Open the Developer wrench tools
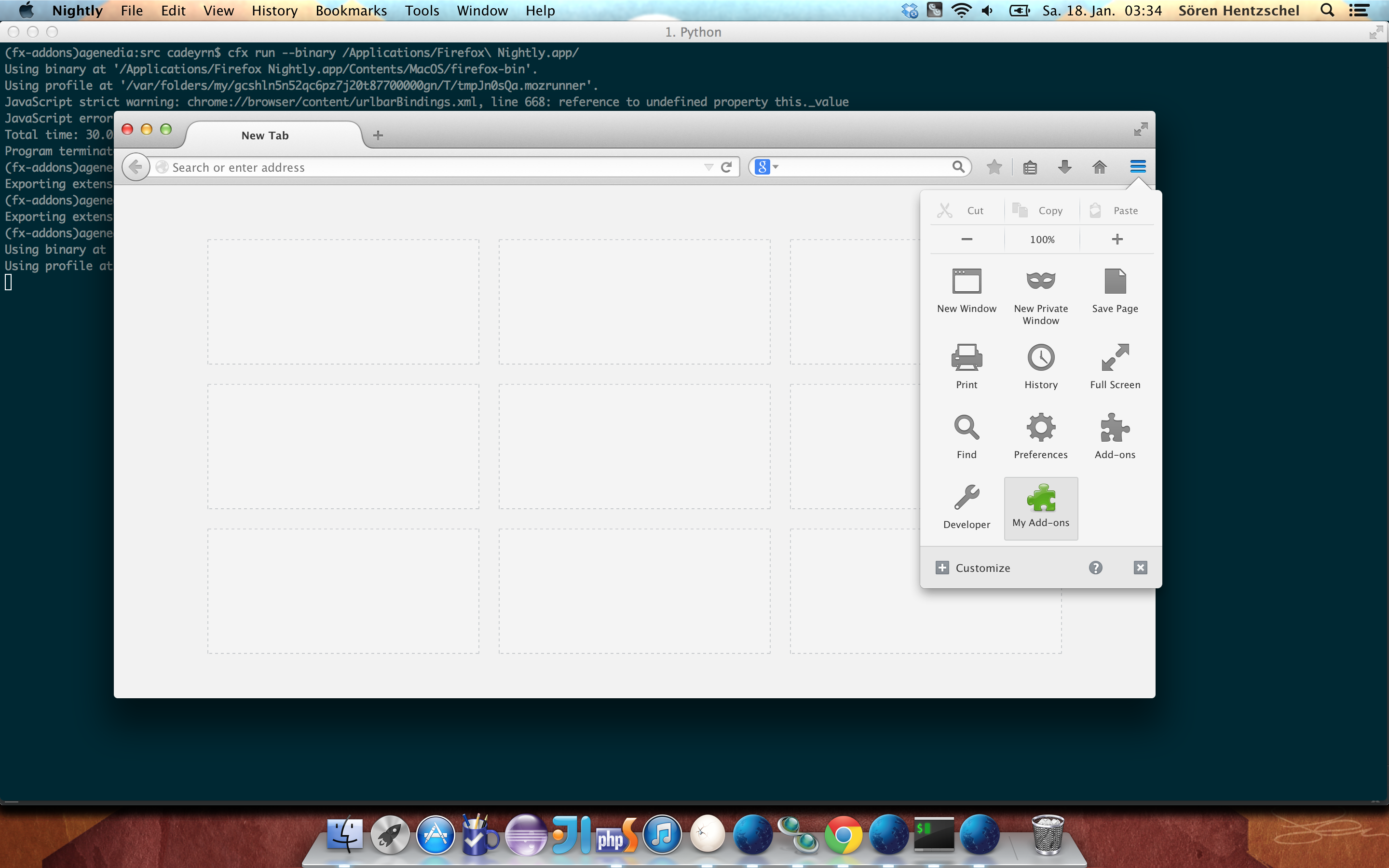1389x868 pixels. pyautogui.click(x=967, y=505)
